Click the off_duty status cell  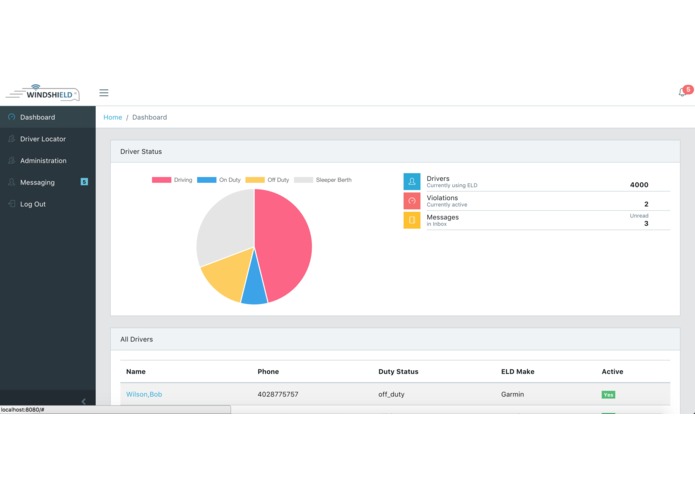point(391,394)
